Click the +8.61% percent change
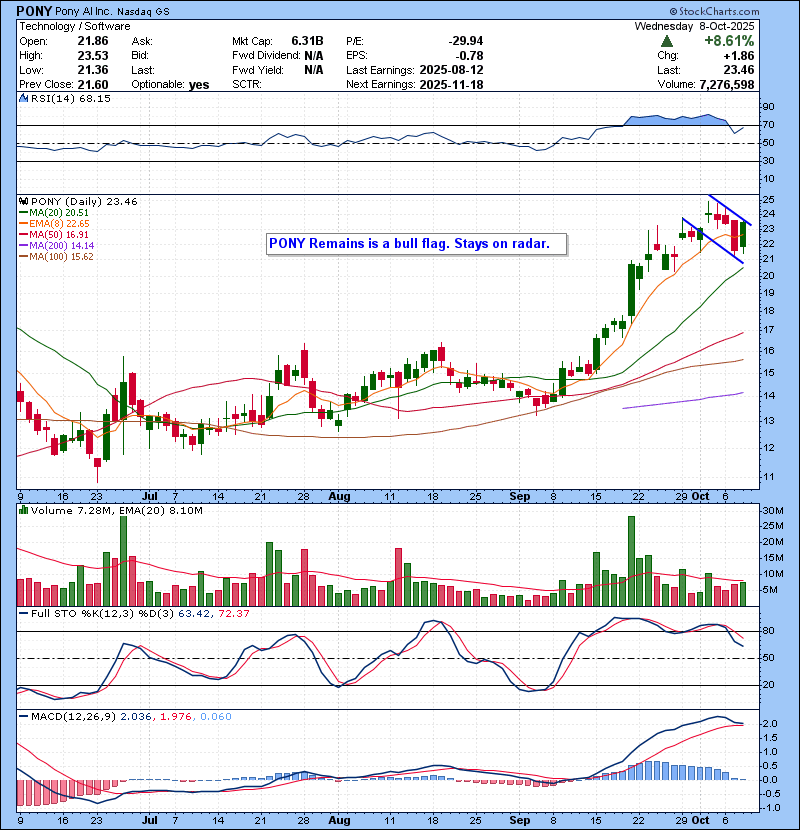This screenshot has width=800, height=830. click(x=729, y=41)
